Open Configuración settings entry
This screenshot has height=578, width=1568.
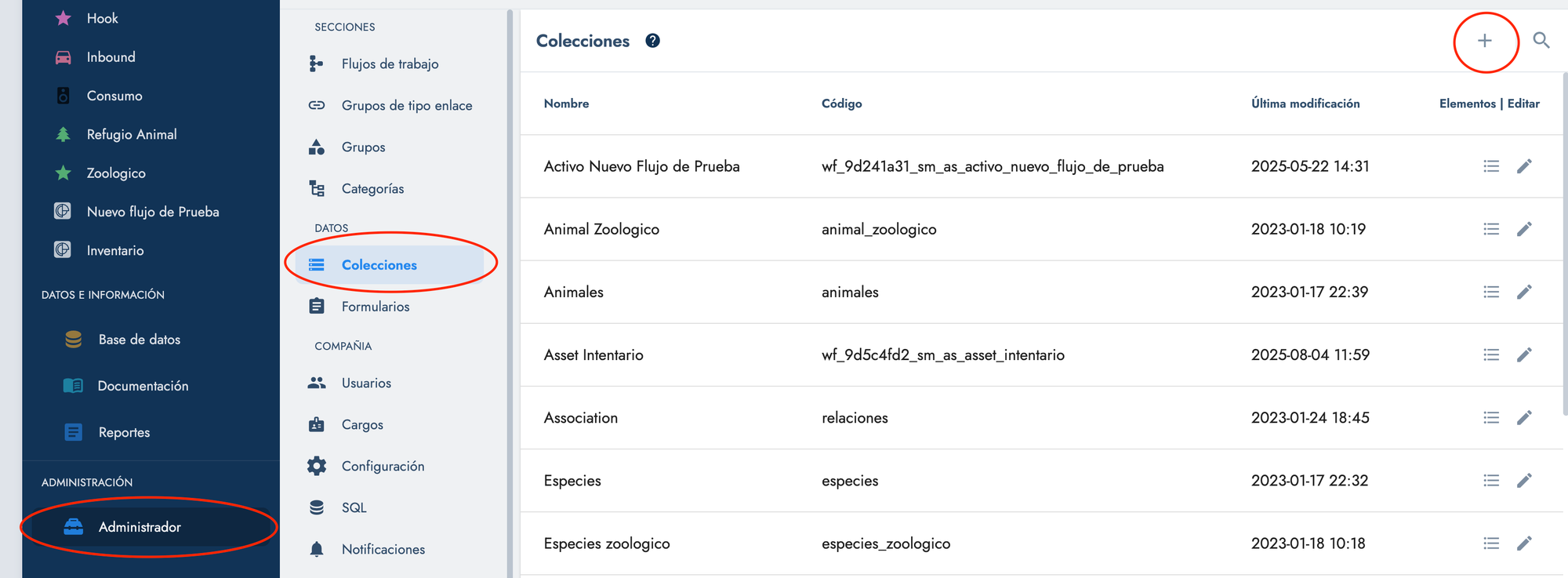383,466
